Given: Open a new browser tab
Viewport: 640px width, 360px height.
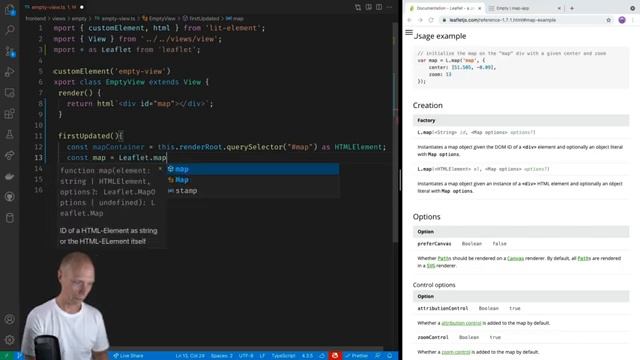Looking at the screenshot, I should point(572,8).
